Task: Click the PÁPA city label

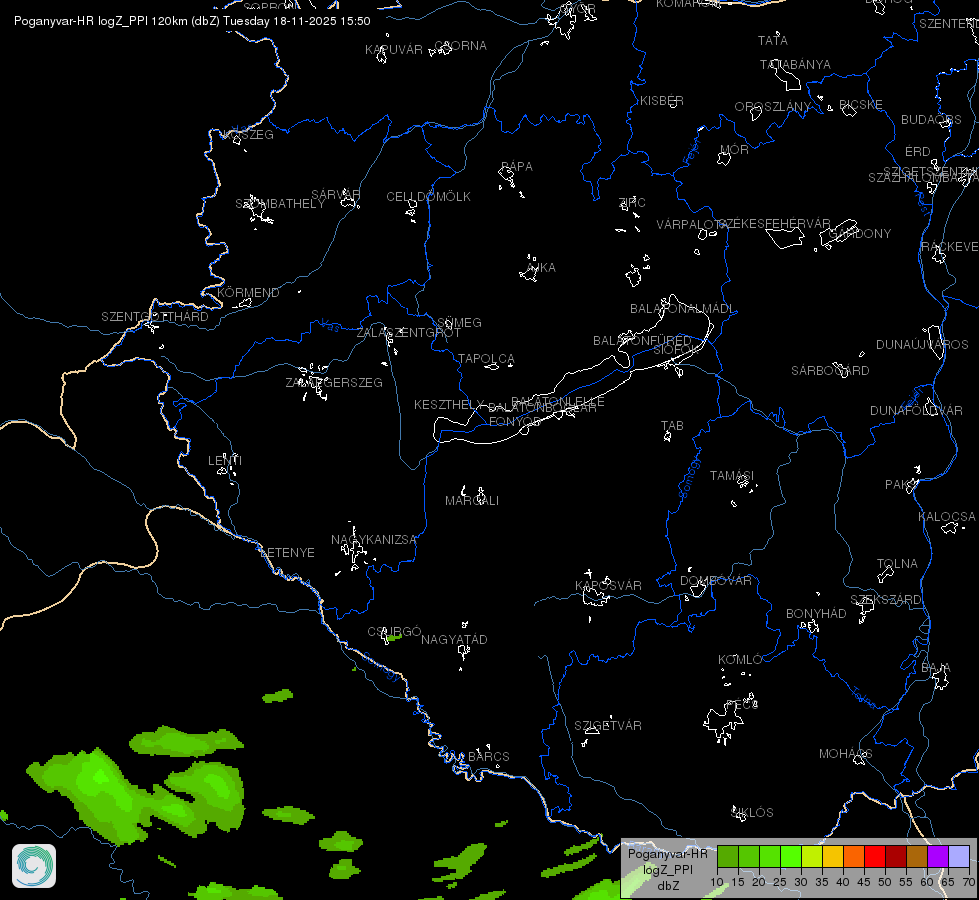Action: pos(517,167)
